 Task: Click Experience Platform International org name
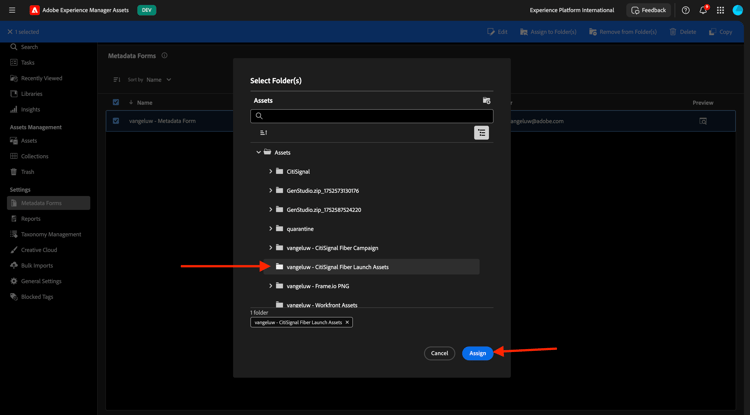(572, 10)
